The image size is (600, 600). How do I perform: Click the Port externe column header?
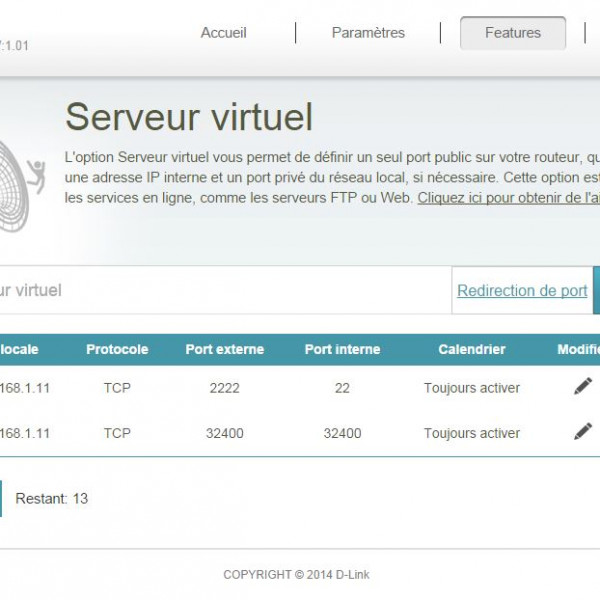click(225, 349)
